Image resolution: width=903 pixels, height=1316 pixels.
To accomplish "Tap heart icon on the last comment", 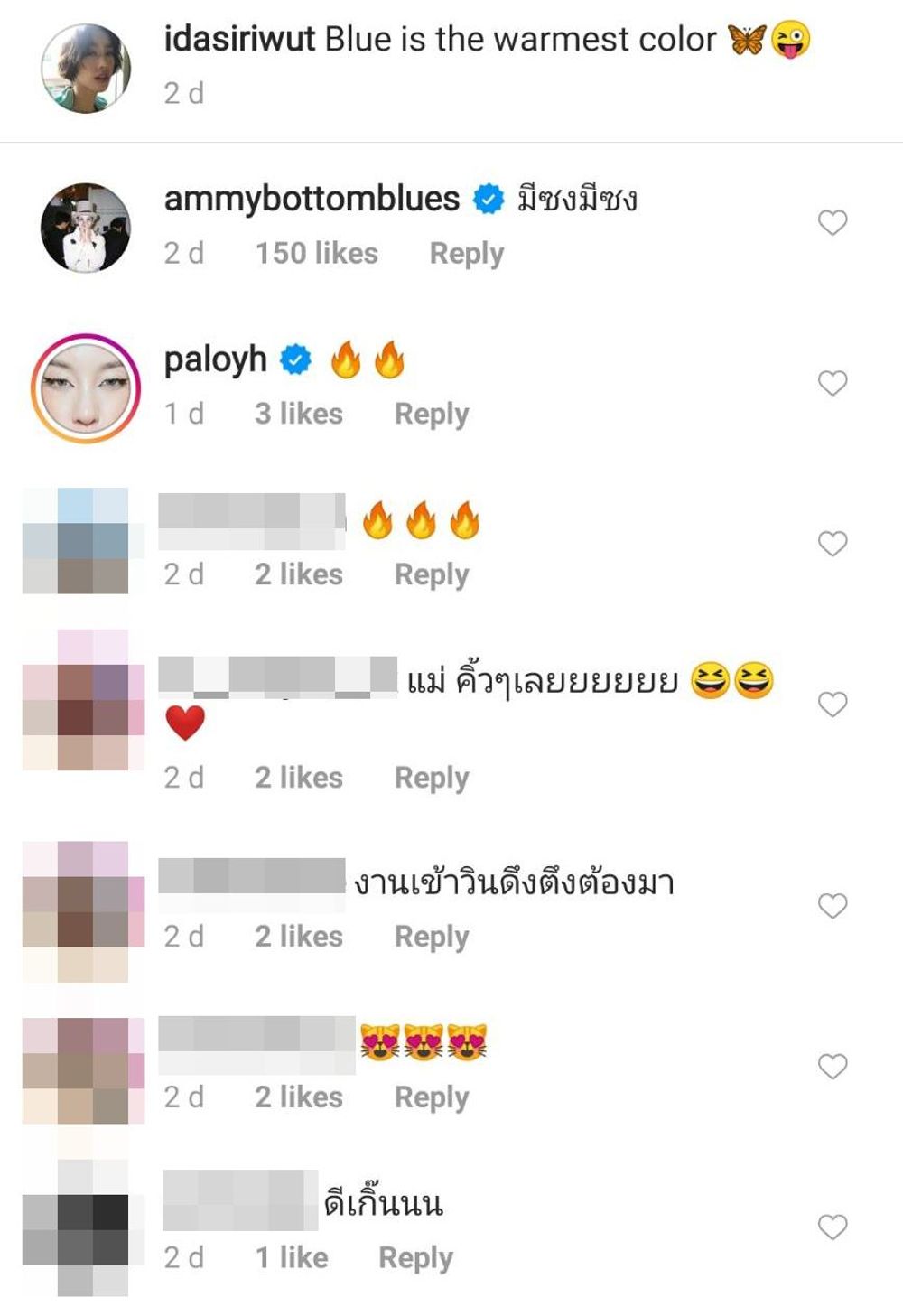I will pos(832,1227).
